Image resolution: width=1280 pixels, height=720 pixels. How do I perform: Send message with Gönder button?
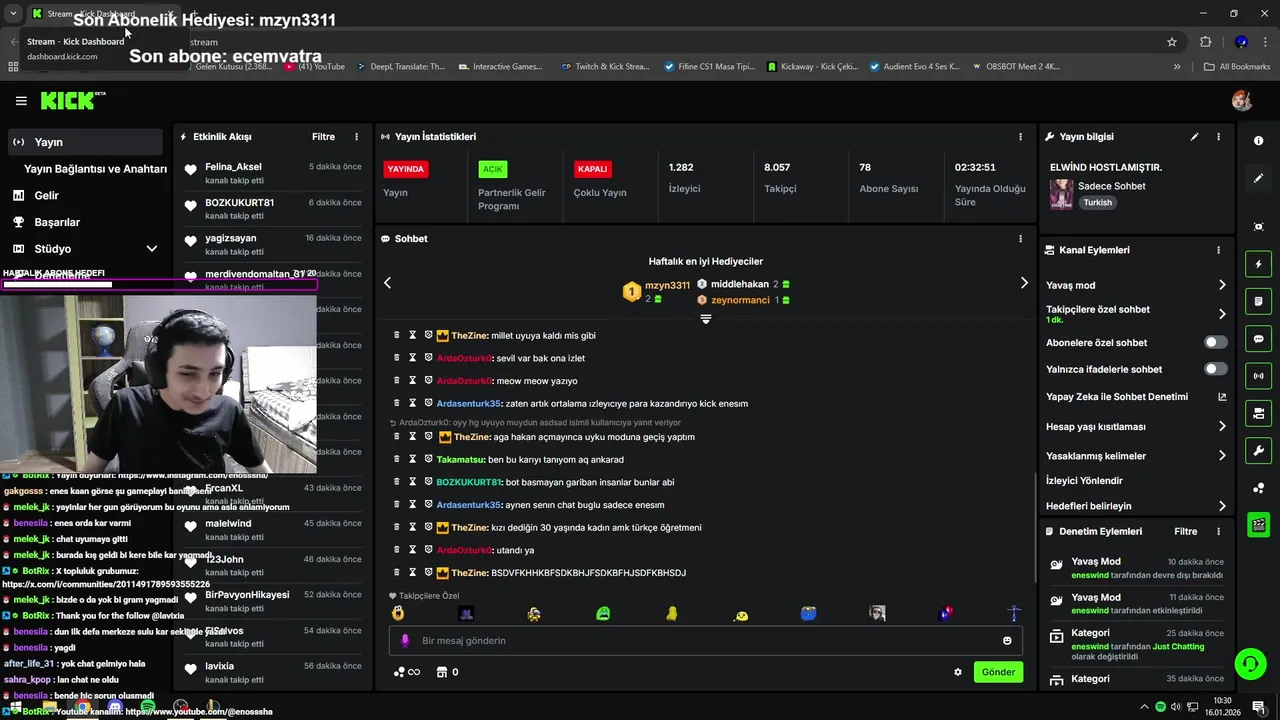[x=998, y=672]
